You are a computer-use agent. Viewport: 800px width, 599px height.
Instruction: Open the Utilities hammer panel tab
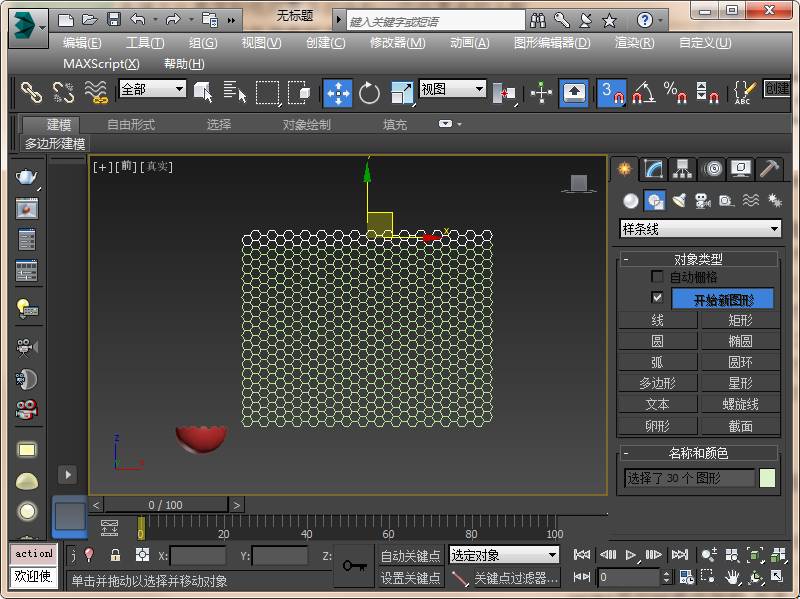click(769, 168)
